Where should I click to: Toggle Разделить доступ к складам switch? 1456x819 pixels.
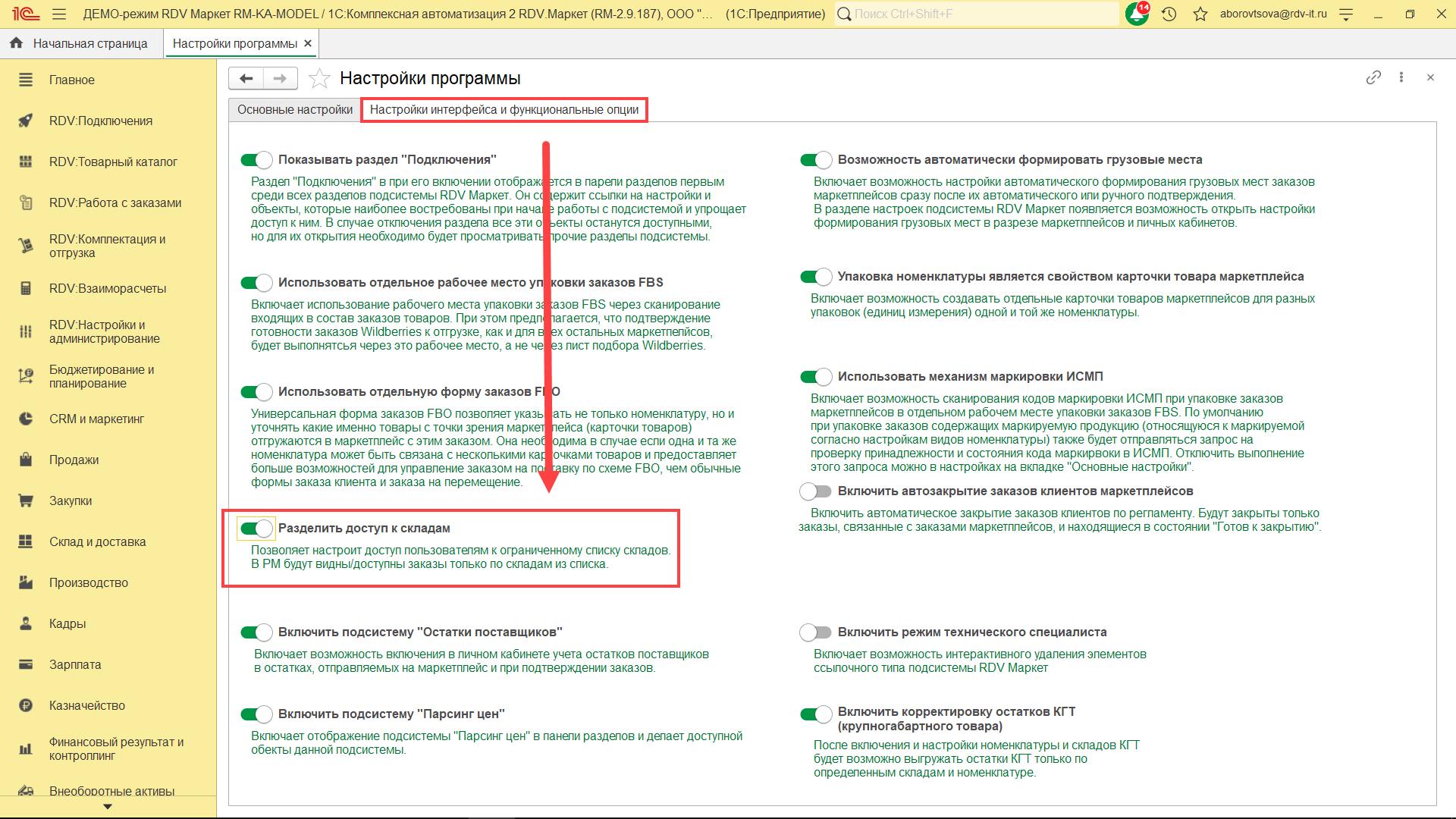pyautogui.click(x=256, y=528)
